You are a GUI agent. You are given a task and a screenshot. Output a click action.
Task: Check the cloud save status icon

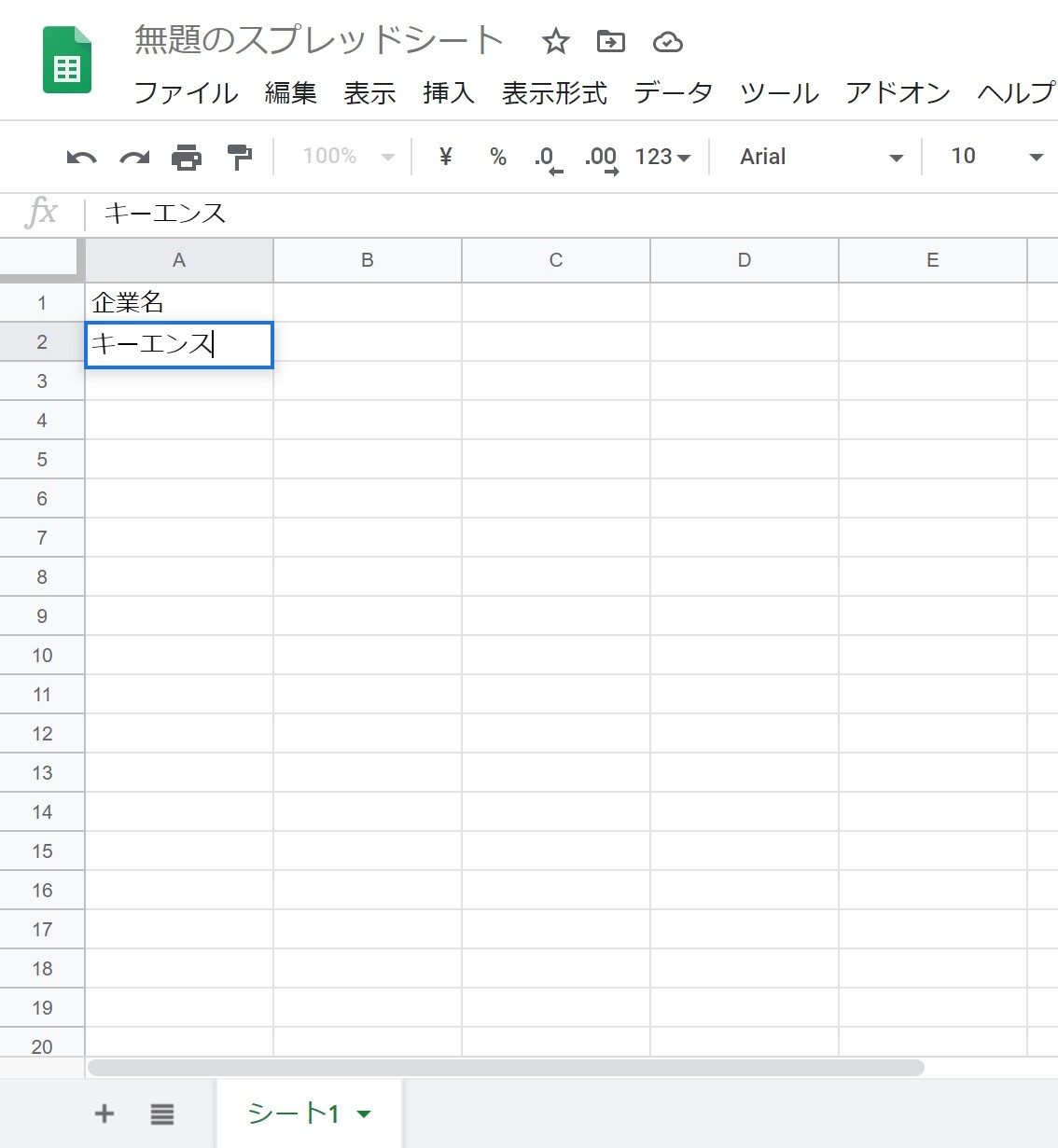coord(668,42)
